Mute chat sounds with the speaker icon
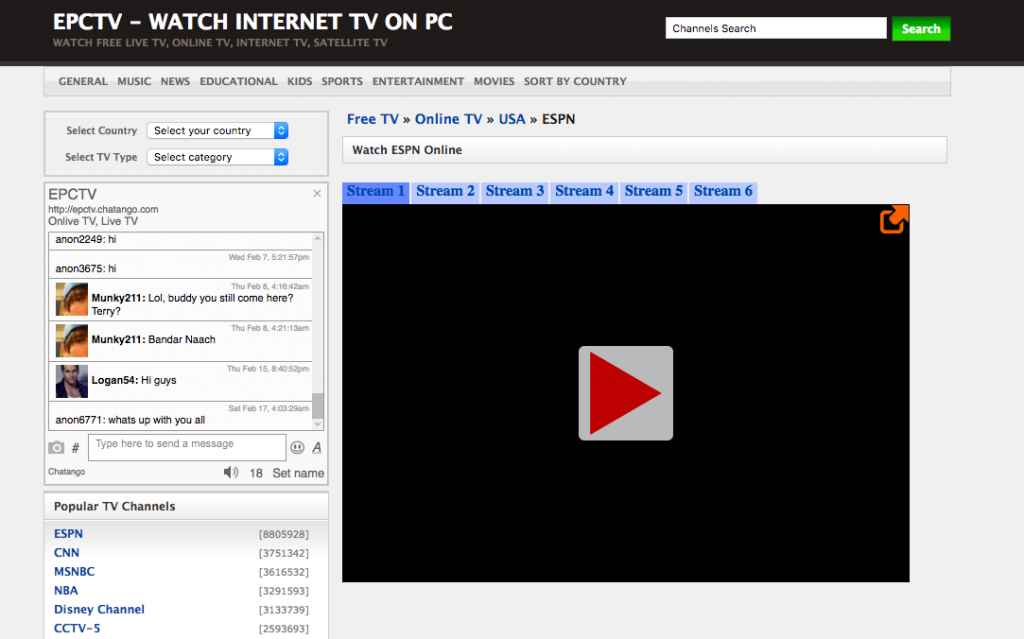 [231, 472]
